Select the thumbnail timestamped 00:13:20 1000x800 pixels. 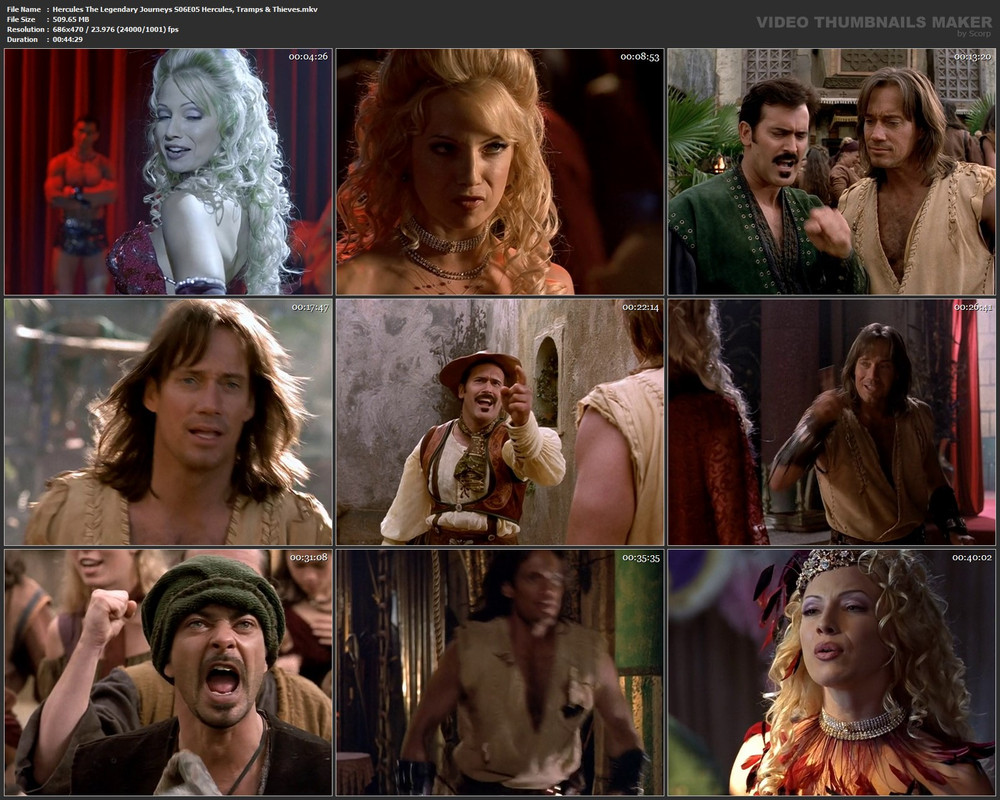point(832,172)
